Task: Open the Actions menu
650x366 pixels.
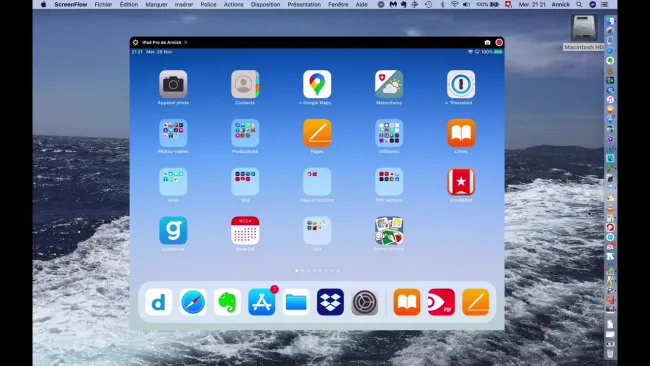Action: point(233,5)
